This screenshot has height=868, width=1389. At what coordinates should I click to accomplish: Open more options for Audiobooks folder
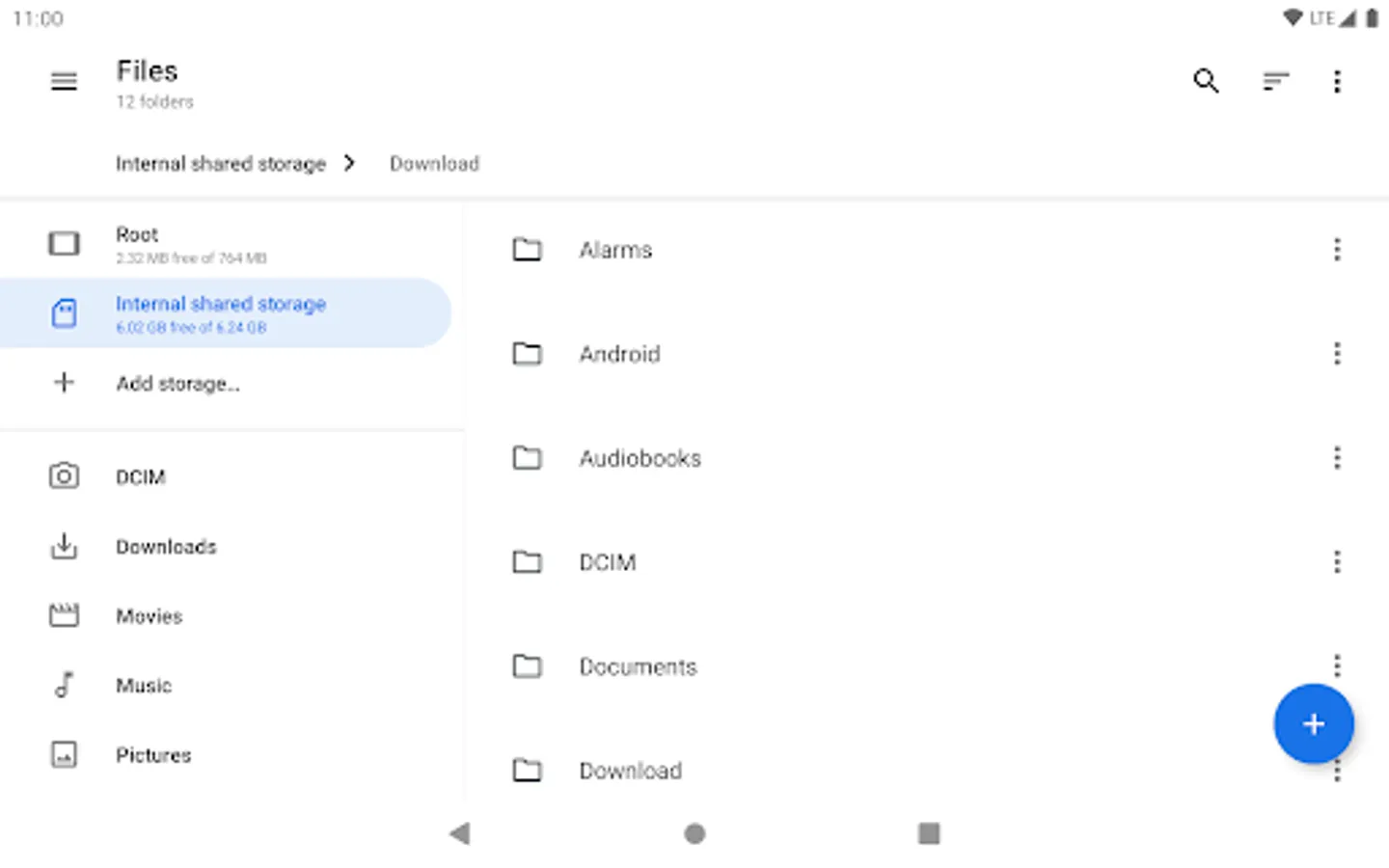[1337, 458]
